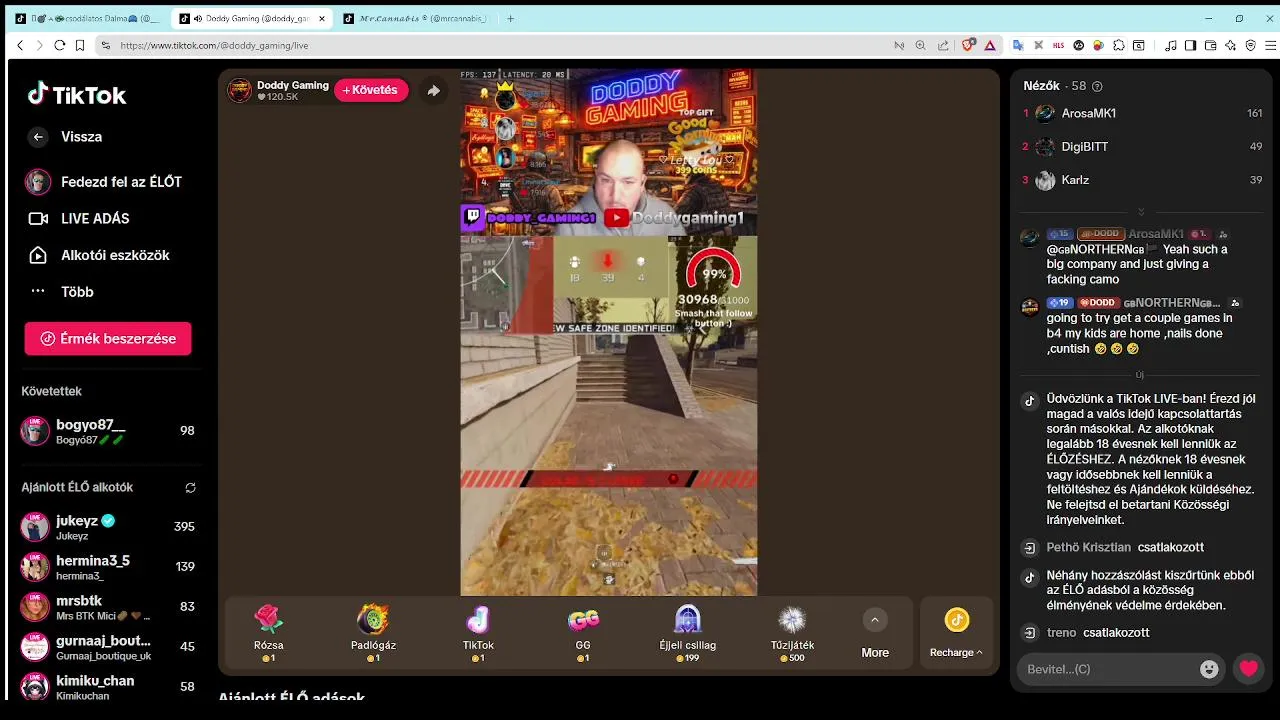Open Fedezd fel az ÉLŐT
Image resolution: width=1280 pixels, height=720 pixels.
[104, 182]
